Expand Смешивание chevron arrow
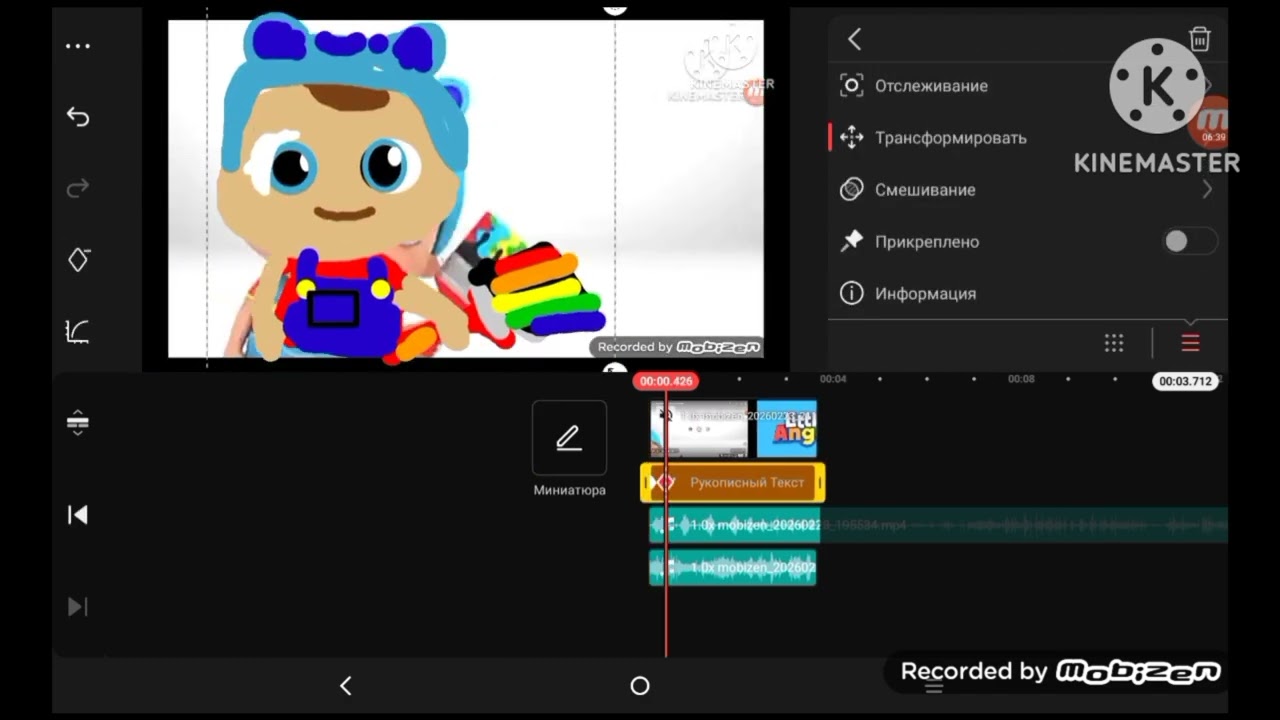The image size is (1280, 720). coord(1207,190)
